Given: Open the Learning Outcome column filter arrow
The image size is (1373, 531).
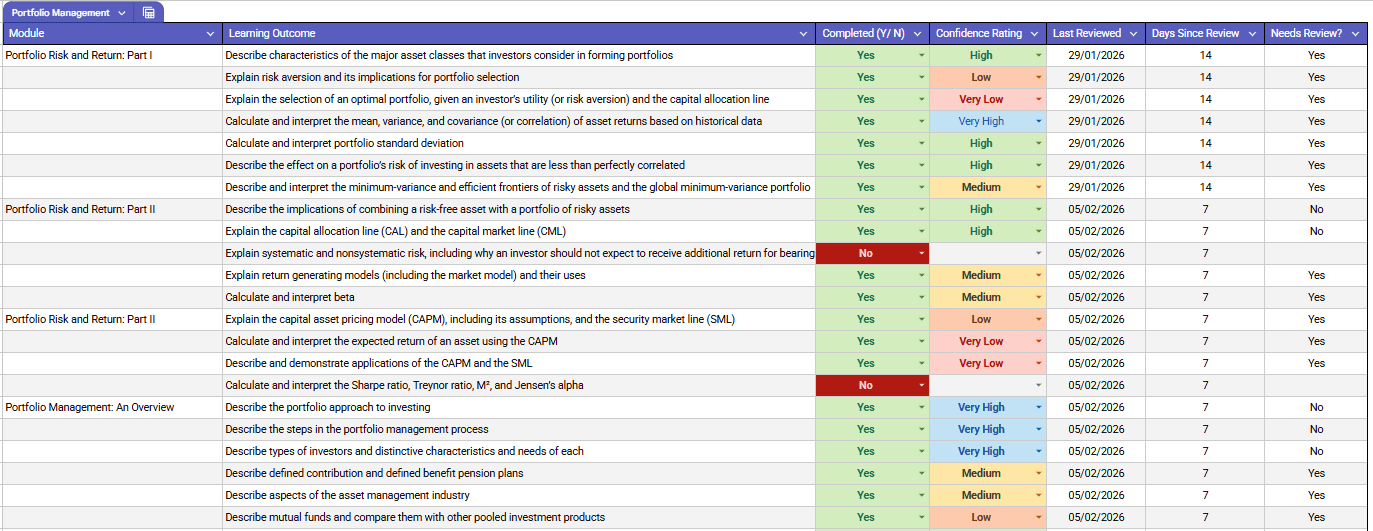Looking at the screenshot, I should click(804, 34).
